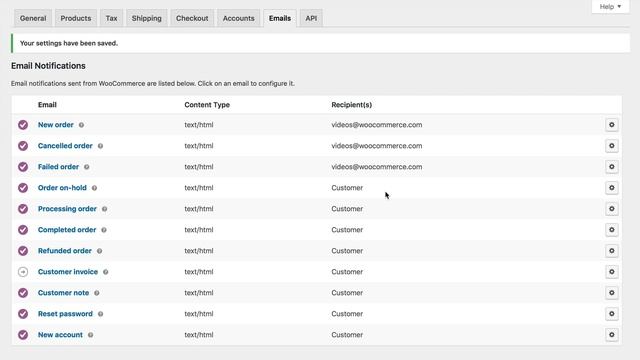Toggle enabled checkmark for Customer note email
The width and height of the screenshot is (640, 360).
(23, 293)
